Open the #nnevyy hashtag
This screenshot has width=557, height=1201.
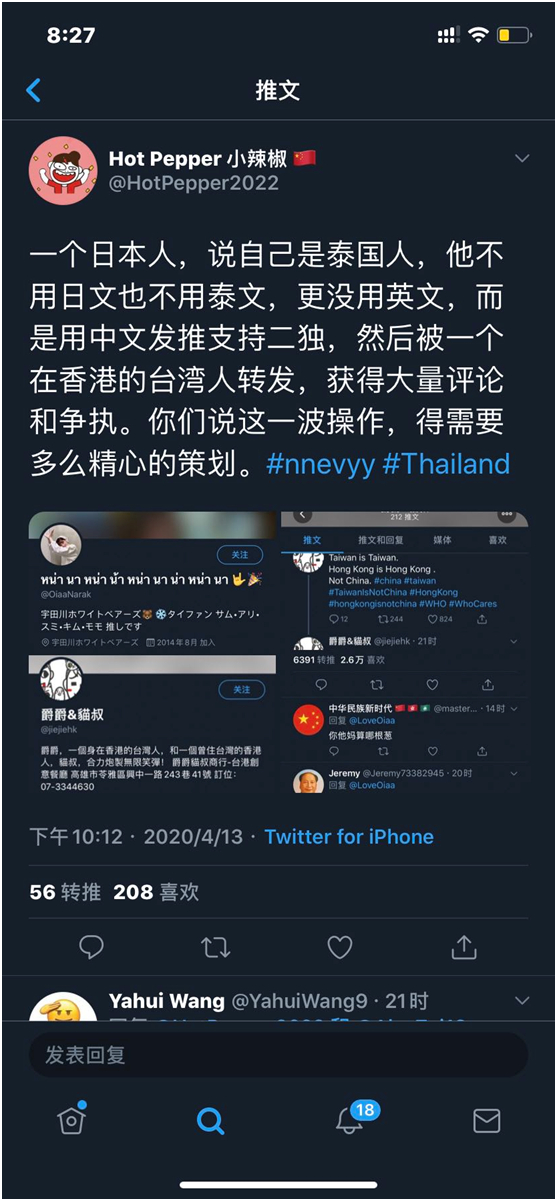(x=317, y=464)
